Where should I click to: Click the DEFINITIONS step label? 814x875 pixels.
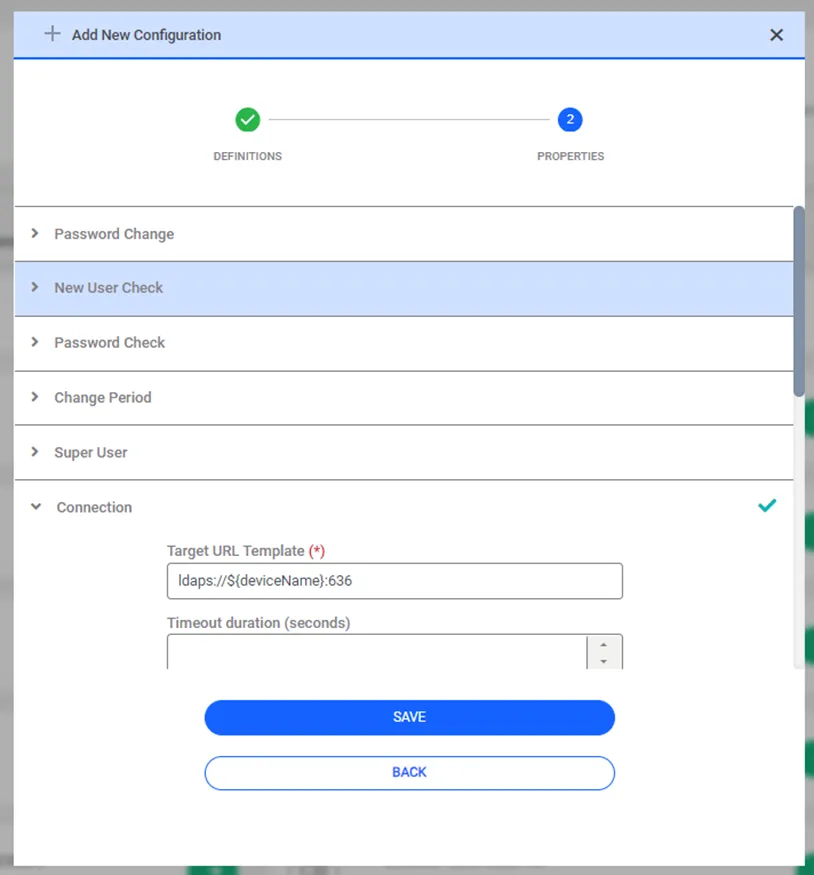point(248,156)
